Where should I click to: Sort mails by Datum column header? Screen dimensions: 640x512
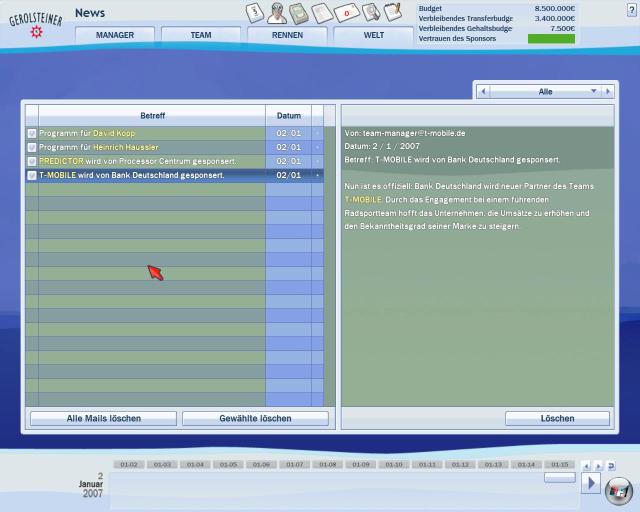coord(289,116)
